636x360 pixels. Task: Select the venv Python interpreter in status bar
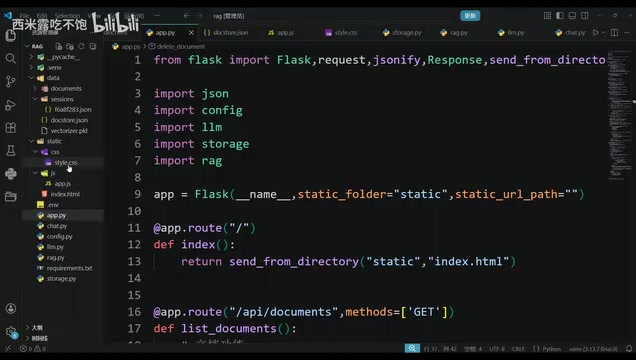(x=593, y=349)
